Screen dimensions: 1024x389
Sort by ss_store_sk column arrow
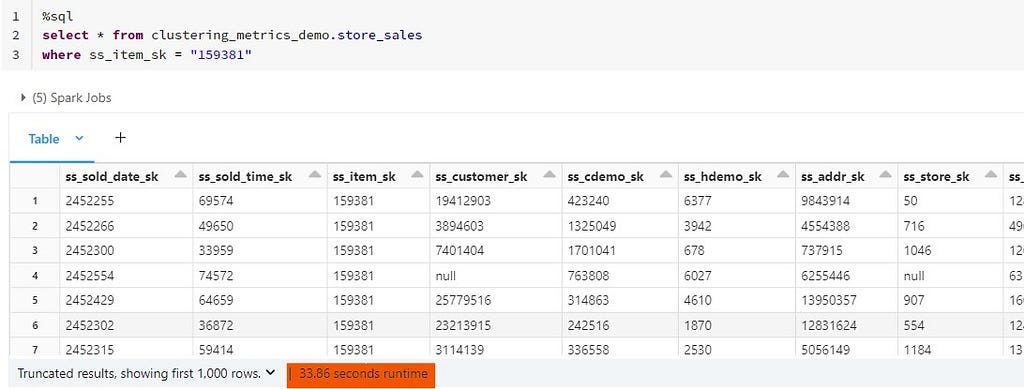pos(991,175)
